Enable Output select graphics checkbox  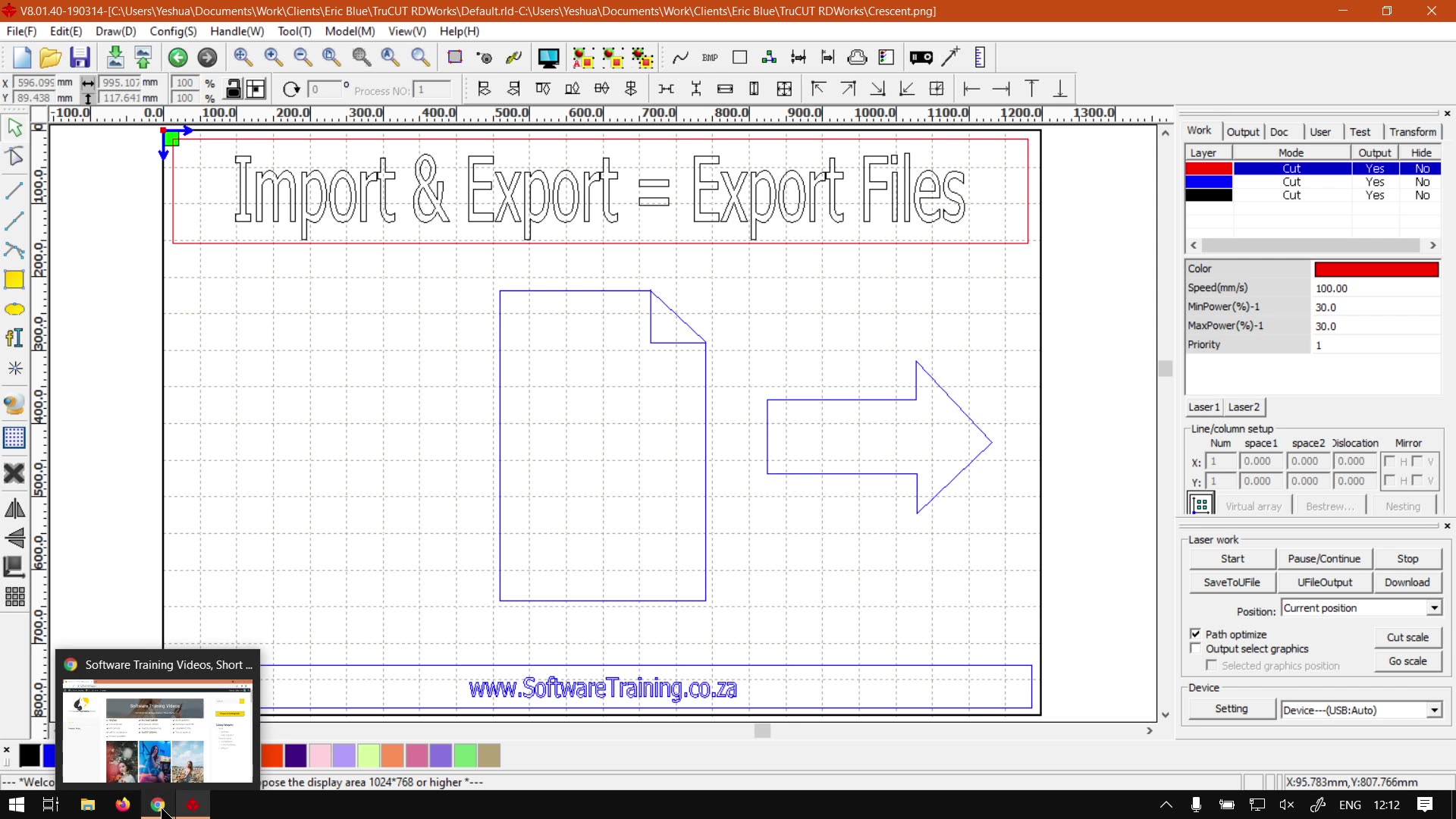click(x=1195, y=649)
